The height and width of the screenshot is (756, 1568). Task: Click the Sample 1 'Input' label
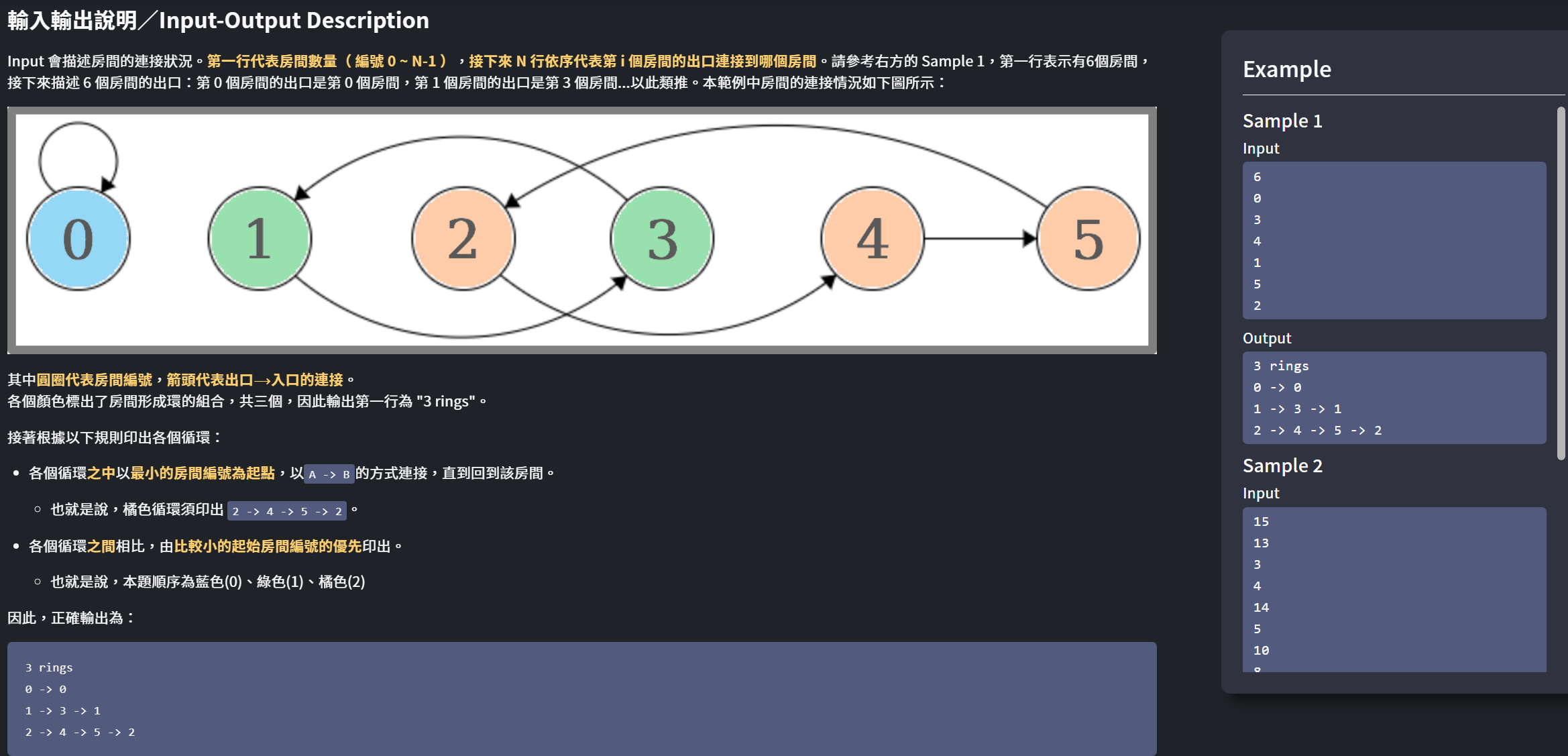(1261, 148)
